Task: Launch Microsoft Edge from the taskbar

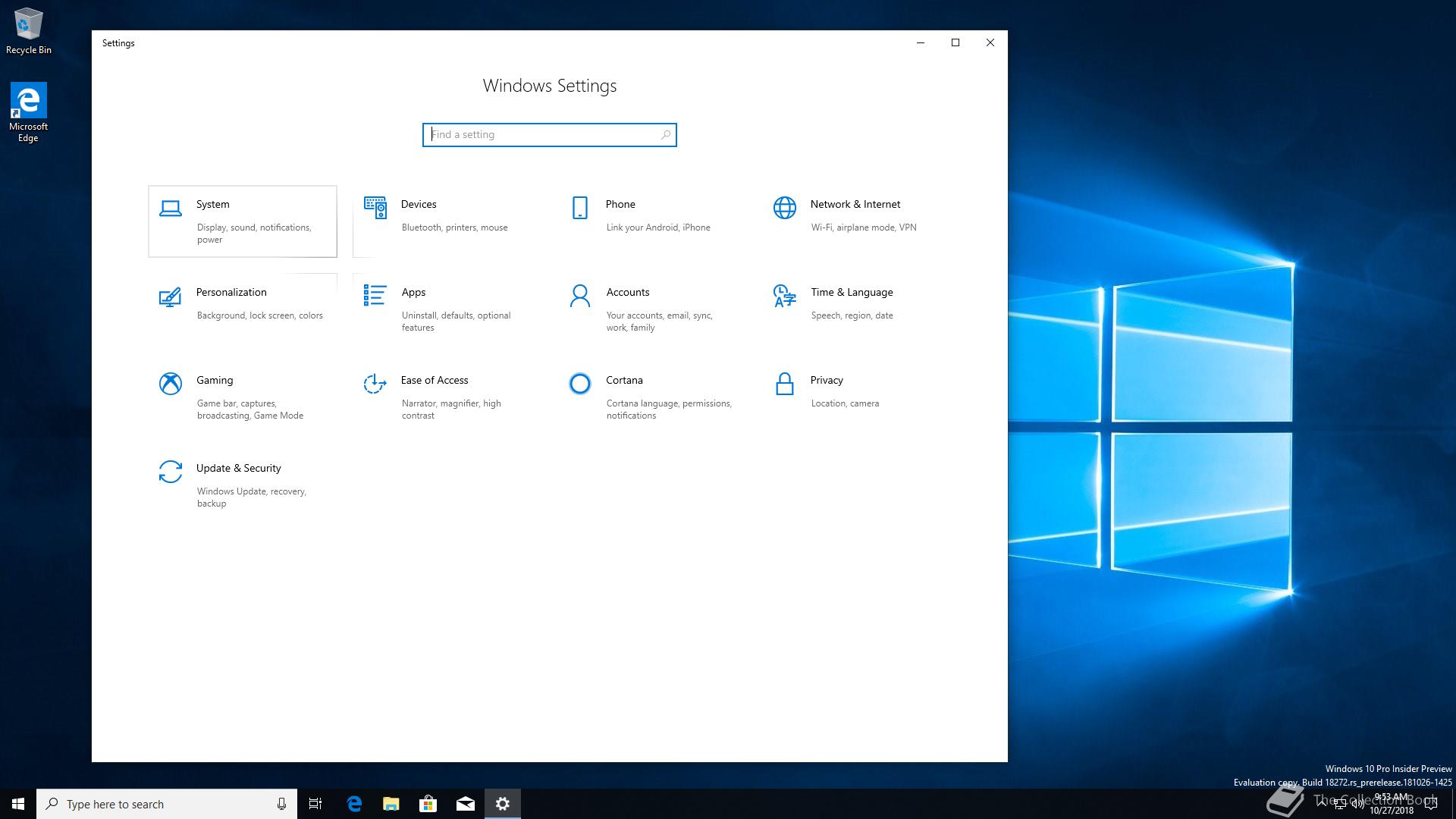Action: point(354,804)
